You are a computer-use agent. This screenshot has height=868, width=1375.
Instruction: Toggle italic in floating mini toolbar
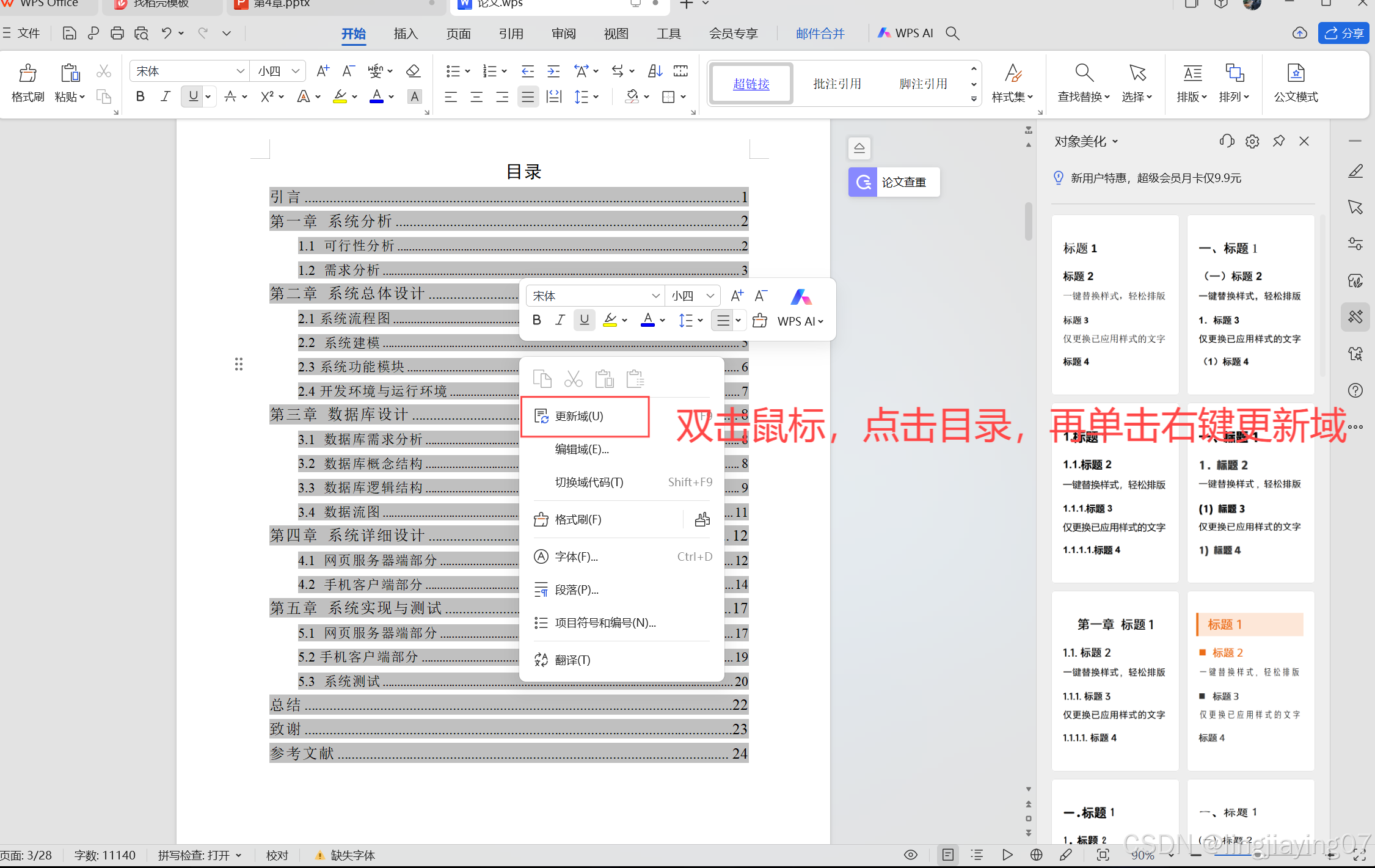pyautogui.click(x=560, y=320)
